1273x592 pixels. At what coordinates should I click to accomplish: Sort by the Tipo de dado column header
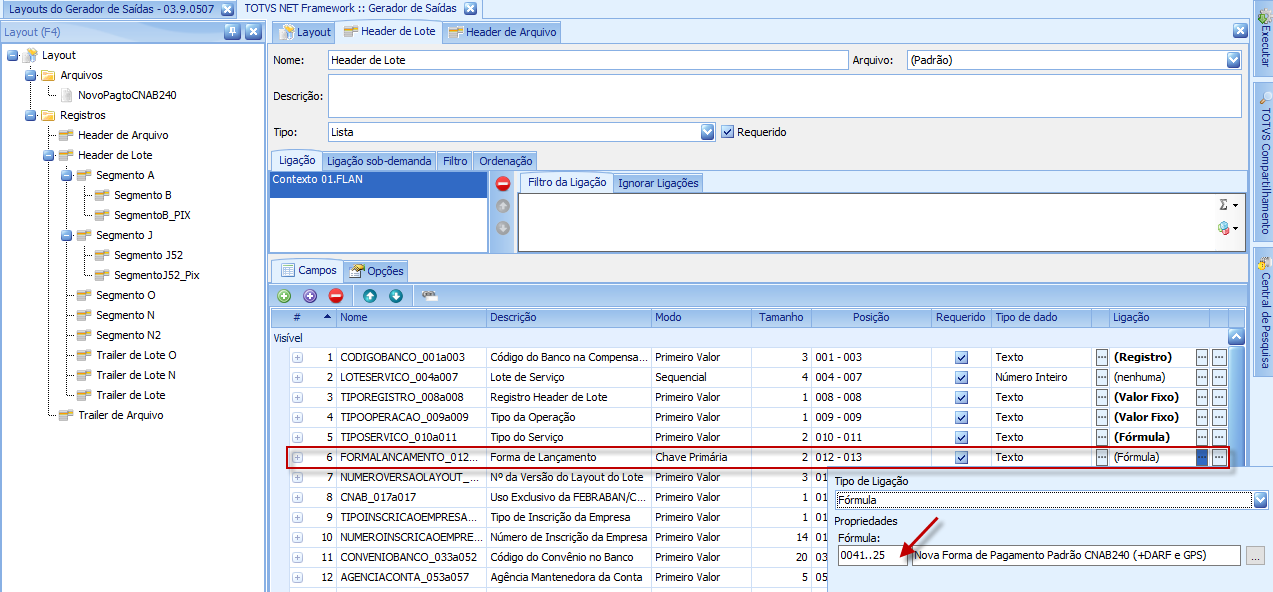point(1041,317)
